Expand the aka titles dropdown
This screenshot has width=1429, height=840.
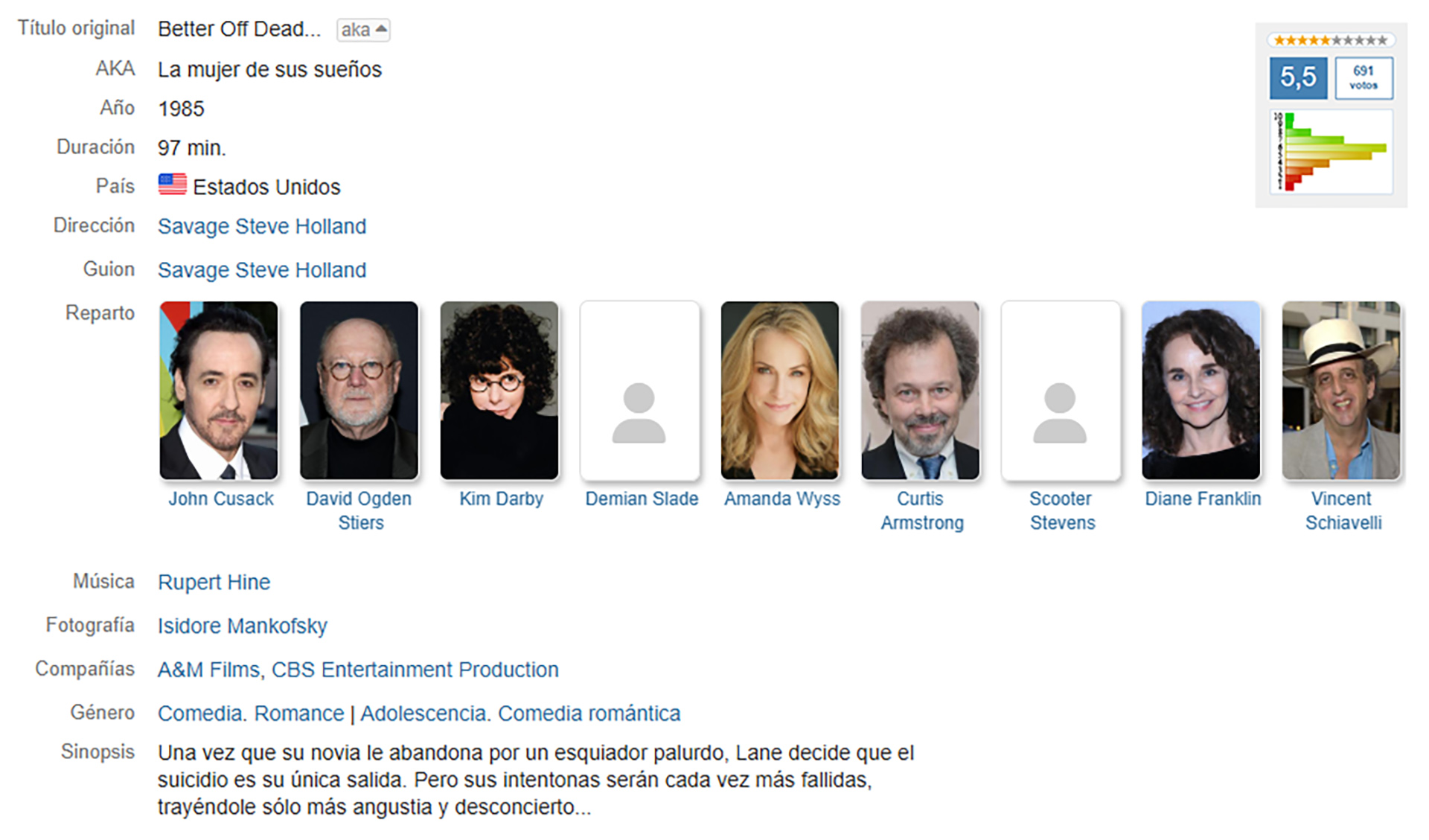[363, 30]
